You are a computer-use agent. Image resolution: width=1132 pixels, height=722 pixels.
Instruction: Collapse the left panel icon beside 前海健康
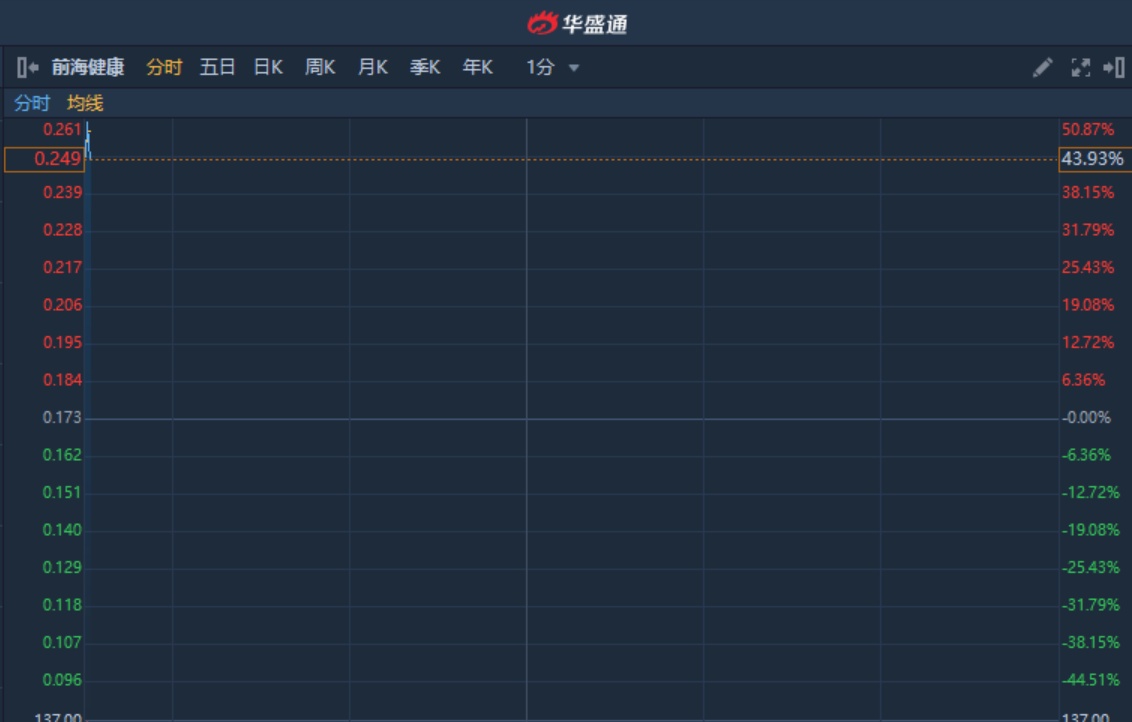27,68
